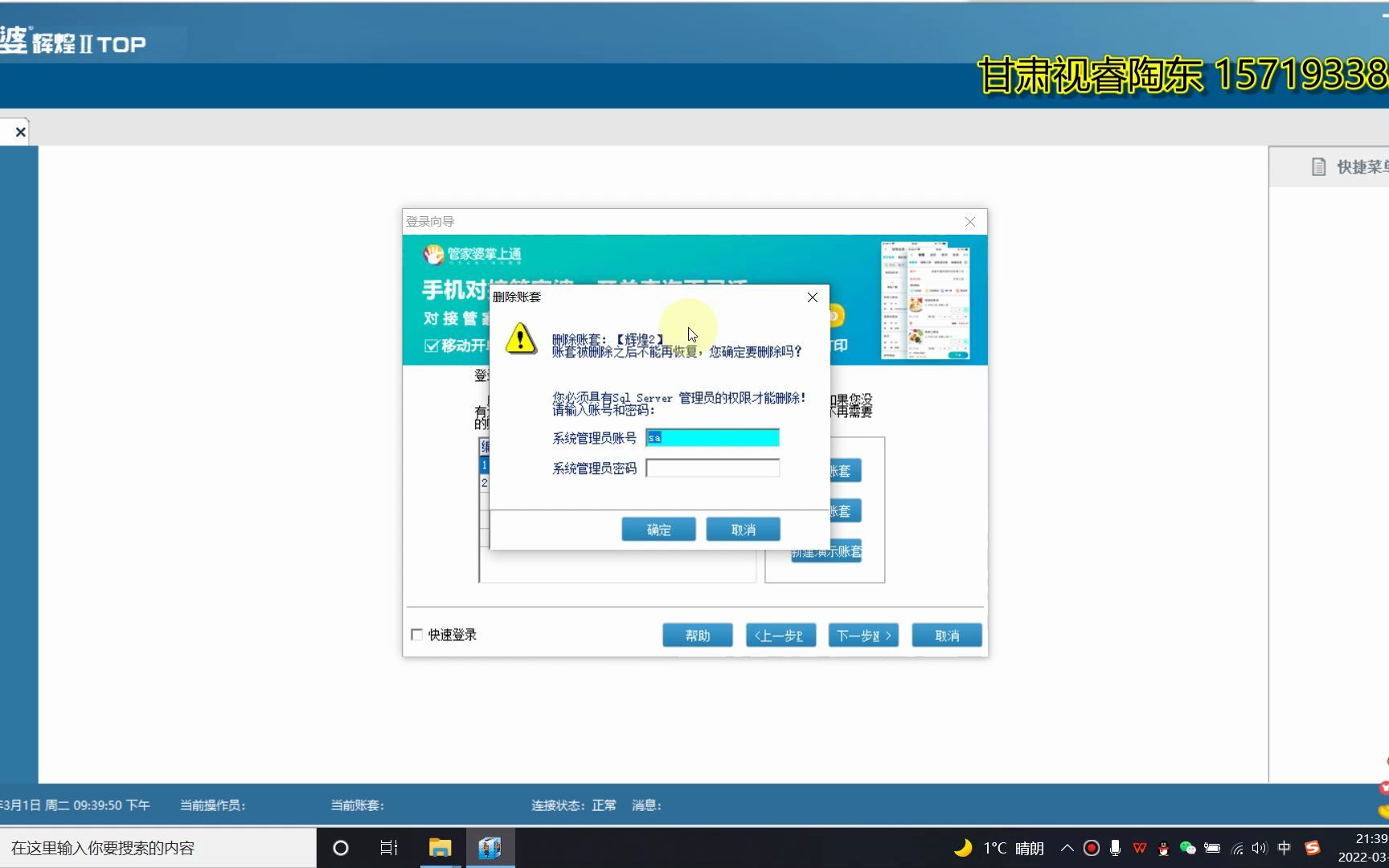Close the 删除账套 dialog with X
1389x868 pixels.
click(813, 297)
